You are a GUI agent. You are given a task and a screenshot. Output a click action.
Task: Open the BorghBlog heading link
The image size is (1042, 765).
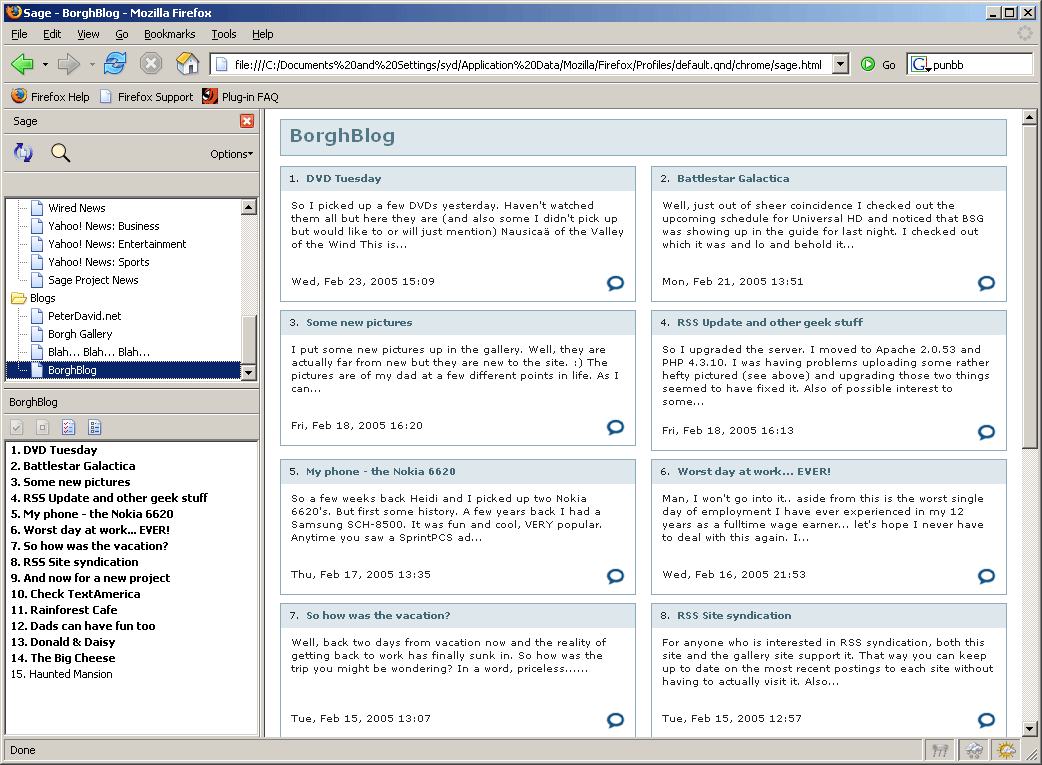click(342, 136)
